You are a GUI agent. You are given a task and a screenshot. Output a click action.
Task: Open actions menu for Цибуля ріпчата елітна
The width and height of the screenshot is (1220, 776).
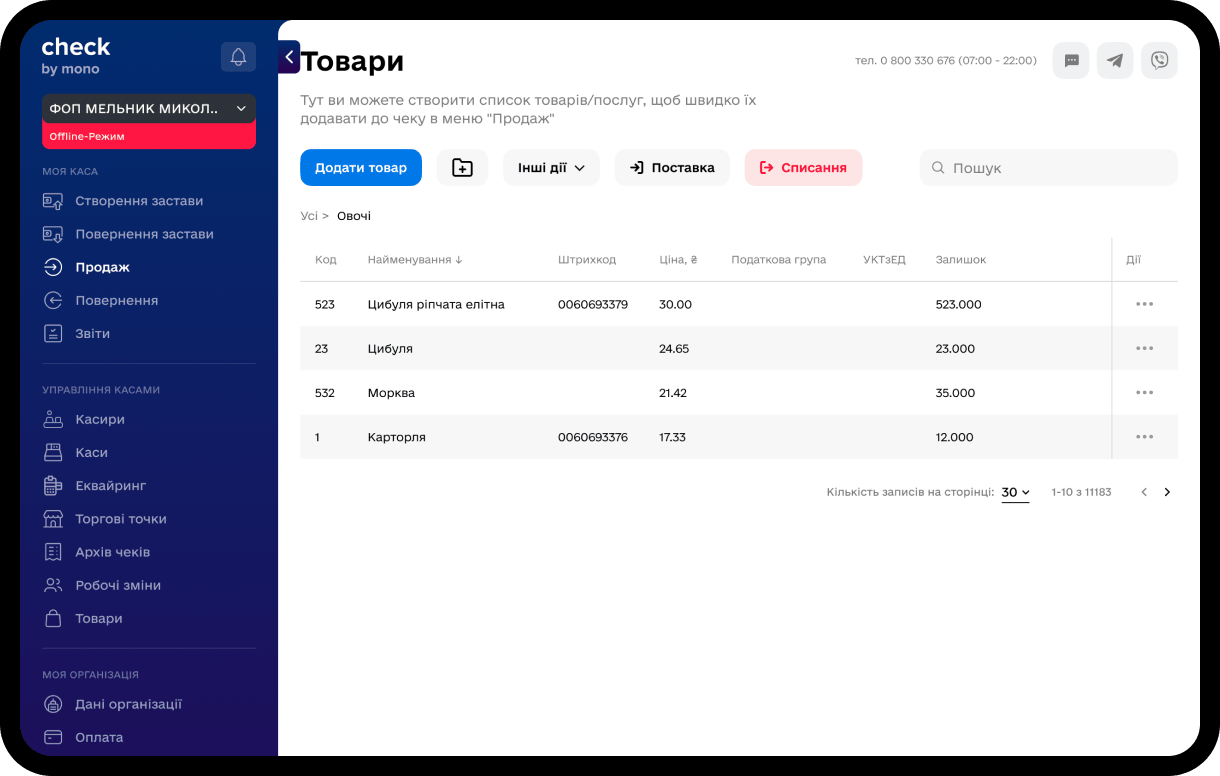[x=1144, y=304]
